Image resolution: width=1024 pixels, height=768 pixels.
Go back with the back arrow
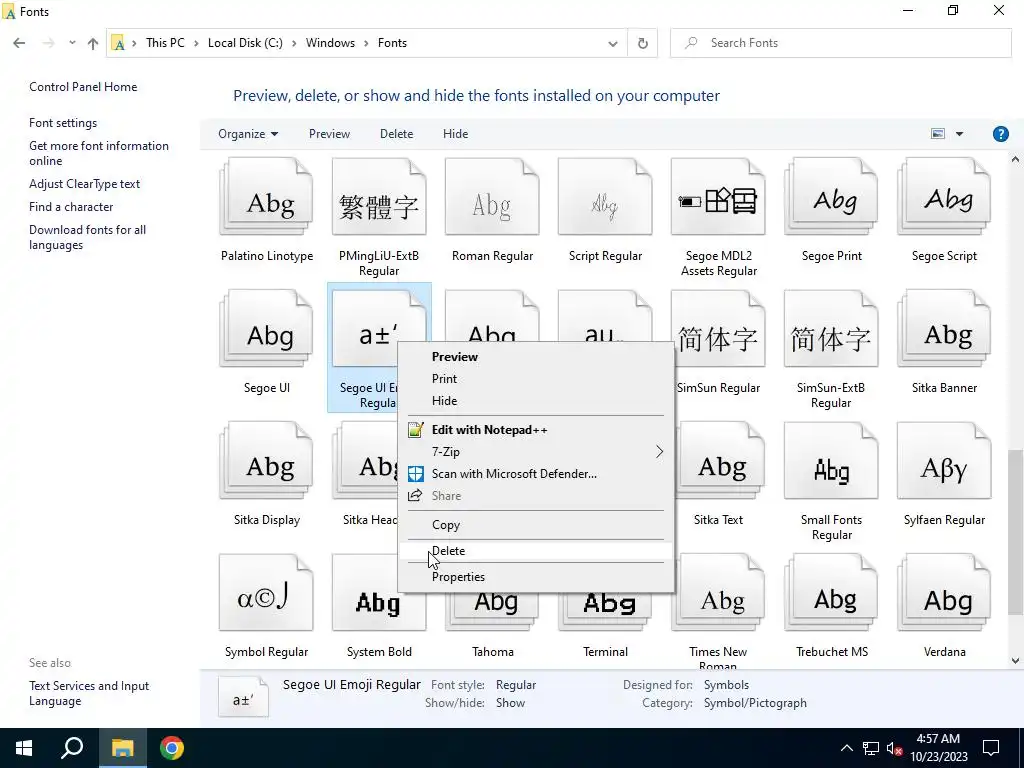[19, 43]
